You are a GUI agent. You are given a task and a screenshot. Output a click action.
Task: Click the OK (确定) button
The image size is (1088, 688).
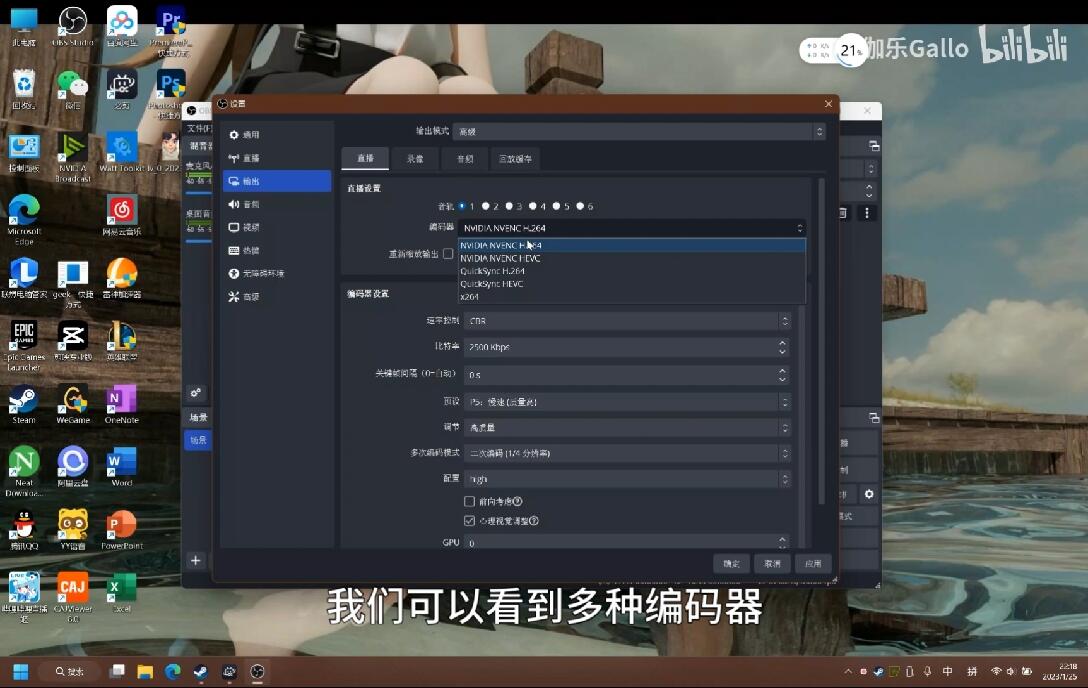click(x=731, y=563)
